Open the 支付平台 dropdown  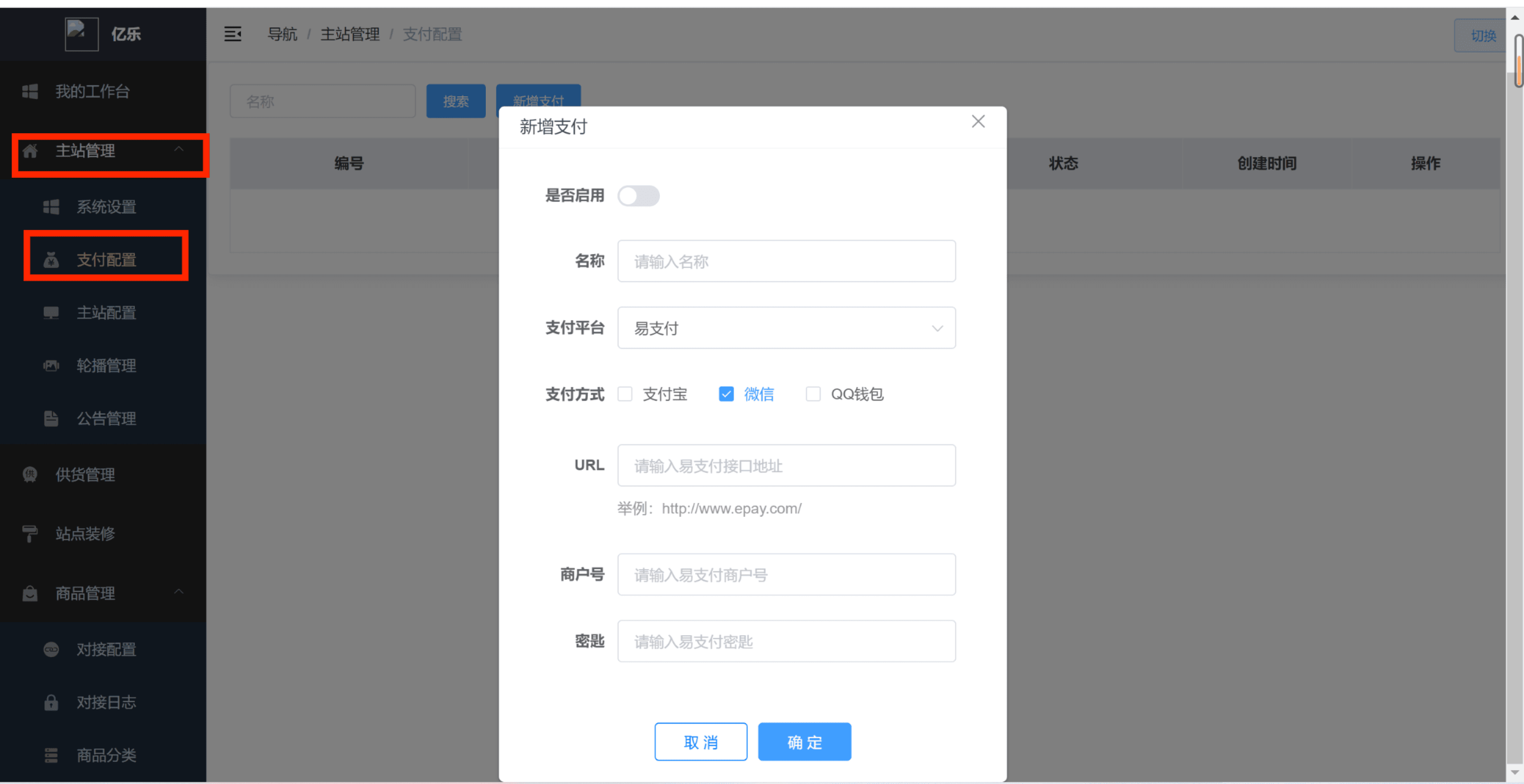tap(786, 327)
